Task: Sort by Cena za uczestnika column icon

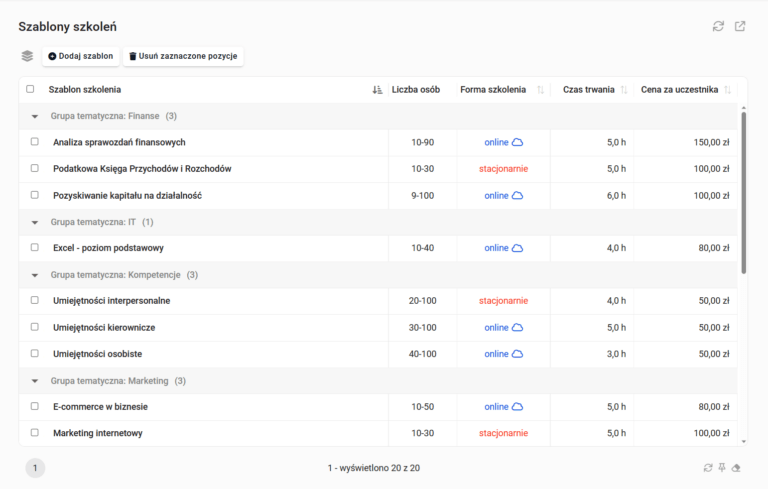Action: (728, 90)
